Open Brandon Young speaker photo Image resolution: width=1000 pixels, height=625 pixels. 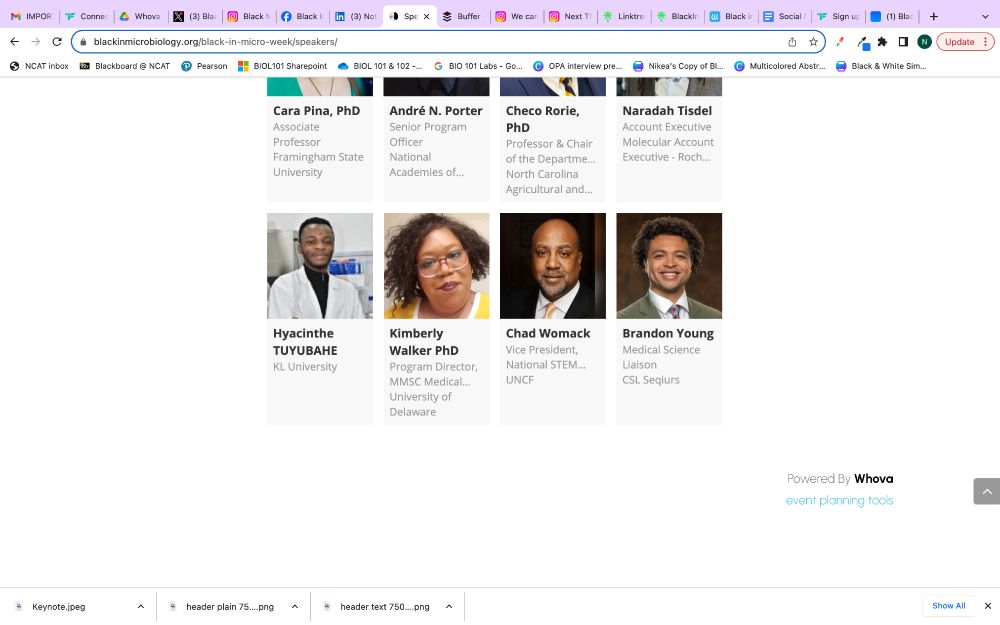669,266
